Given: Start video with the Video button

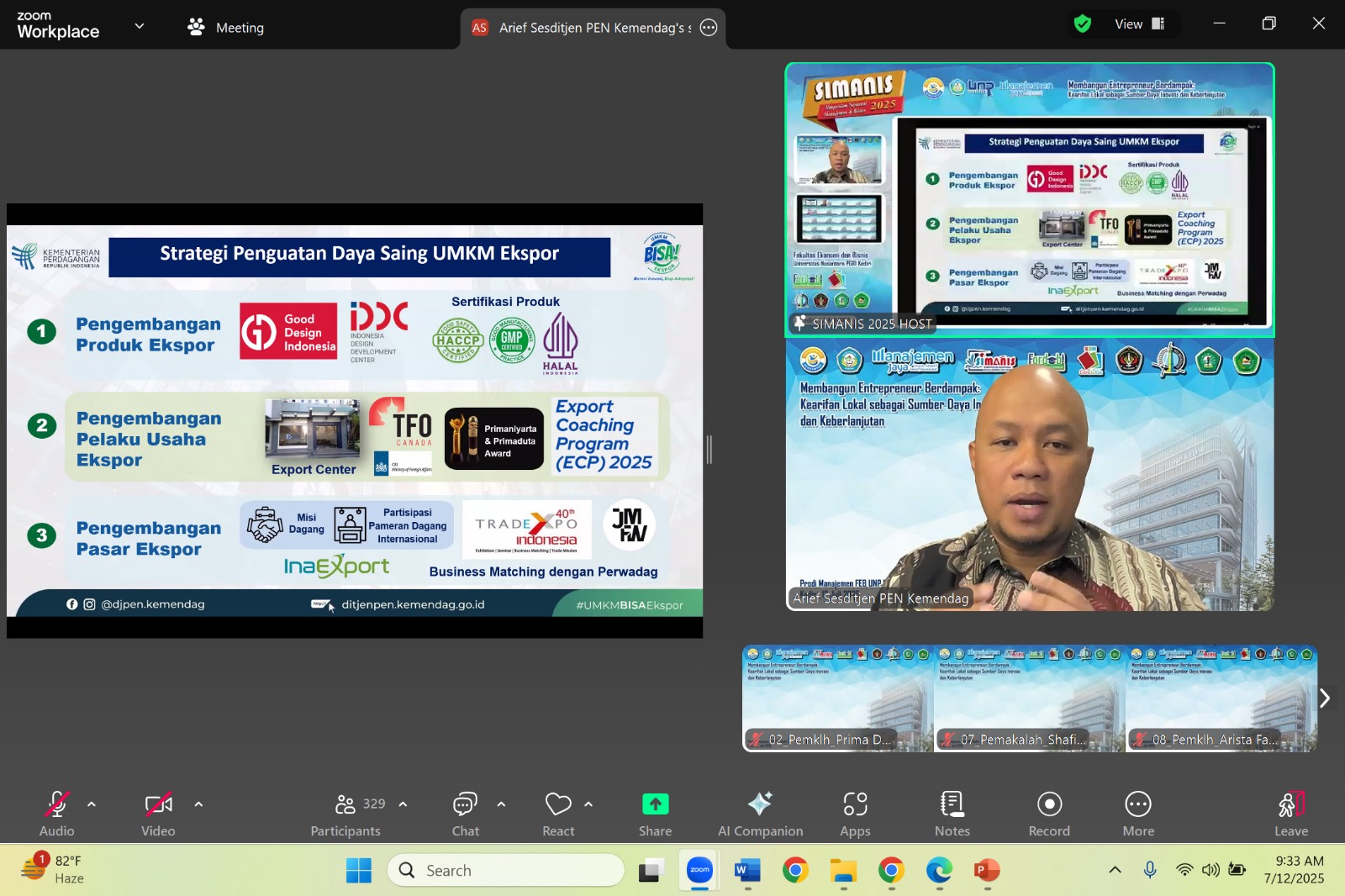Looking at the screenshot, I should coord(158,814).
